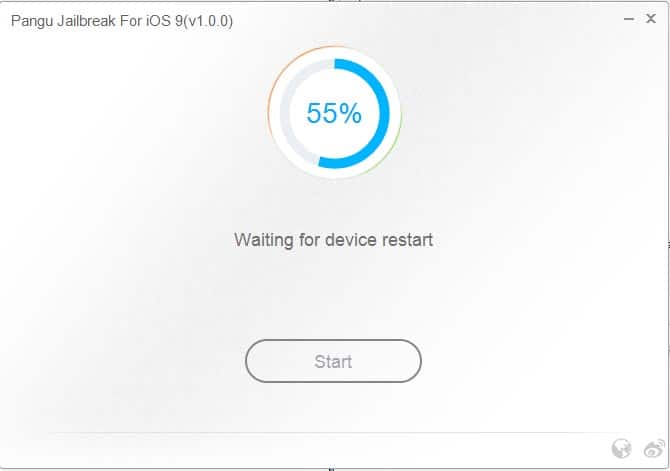Click the "iOS 9" text in title
Screen dimensions: 670x471
point(165,21)
